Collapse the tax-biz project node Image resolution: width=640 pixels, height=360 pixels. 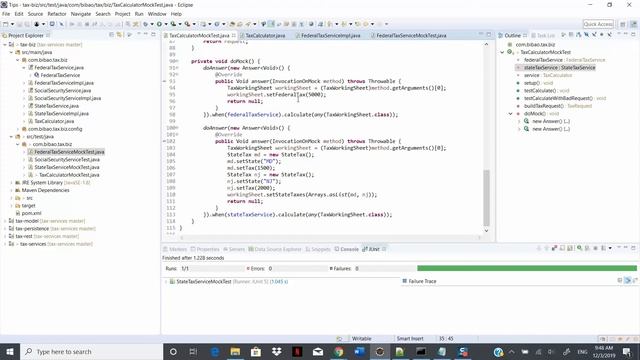click(5, 44)
